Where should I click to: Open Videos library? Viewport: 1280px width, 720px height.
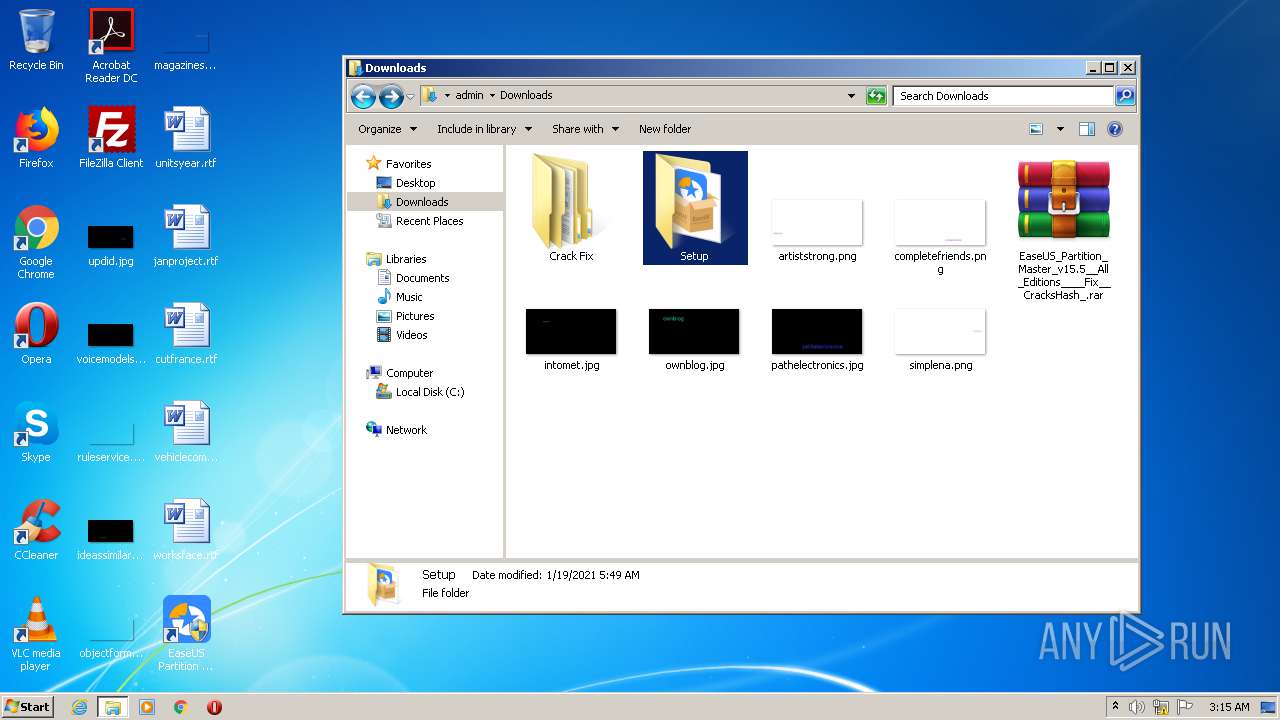point(411,335)
